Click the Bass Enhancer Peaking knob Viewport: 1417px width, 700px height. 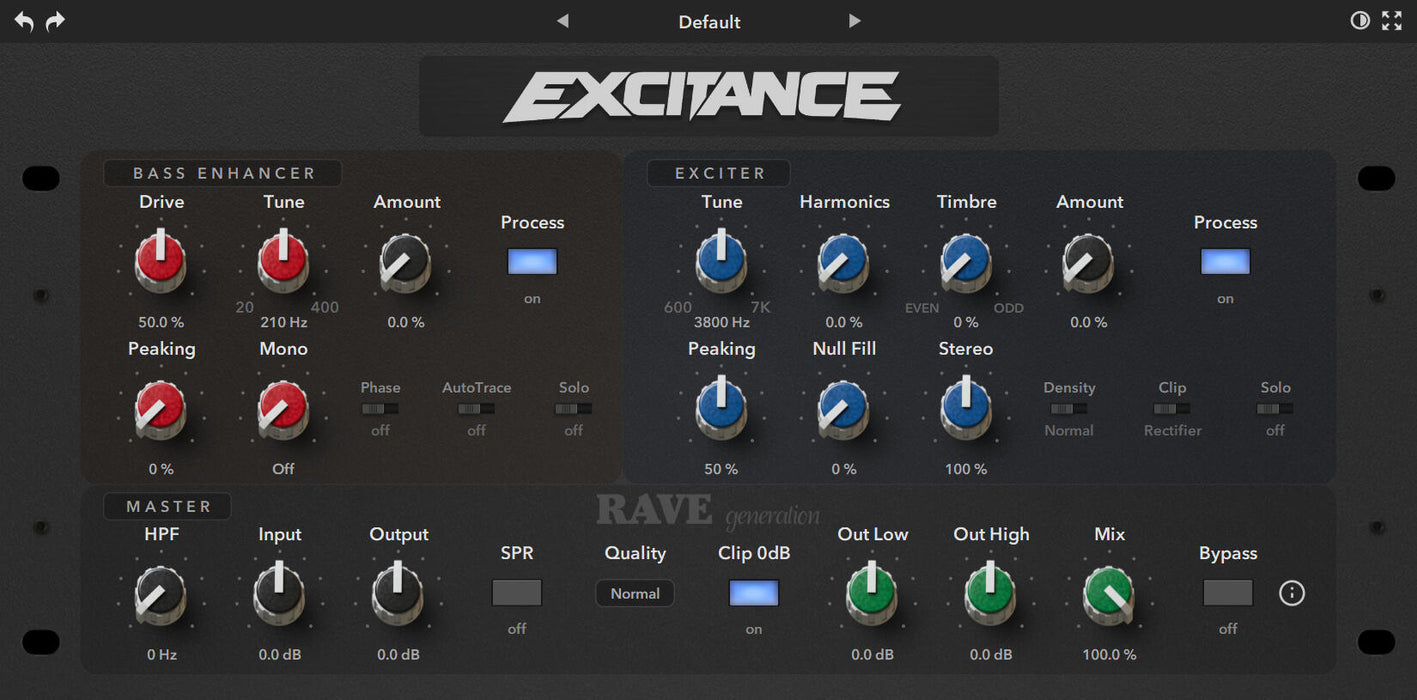[x=161, y=409]
